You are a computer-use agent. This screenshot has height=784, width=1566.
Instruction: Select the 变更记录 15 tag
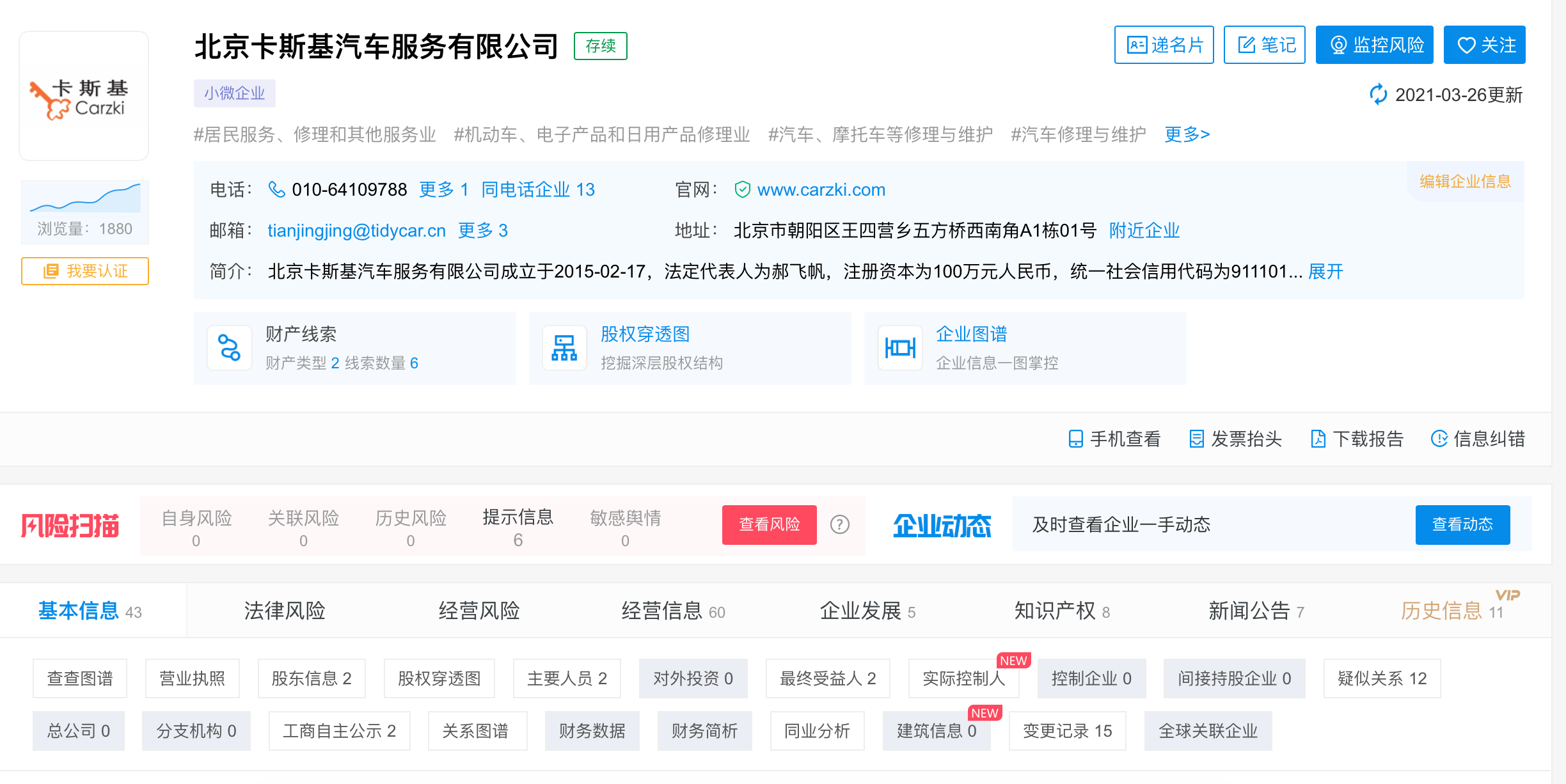(x=1066, y=731)
